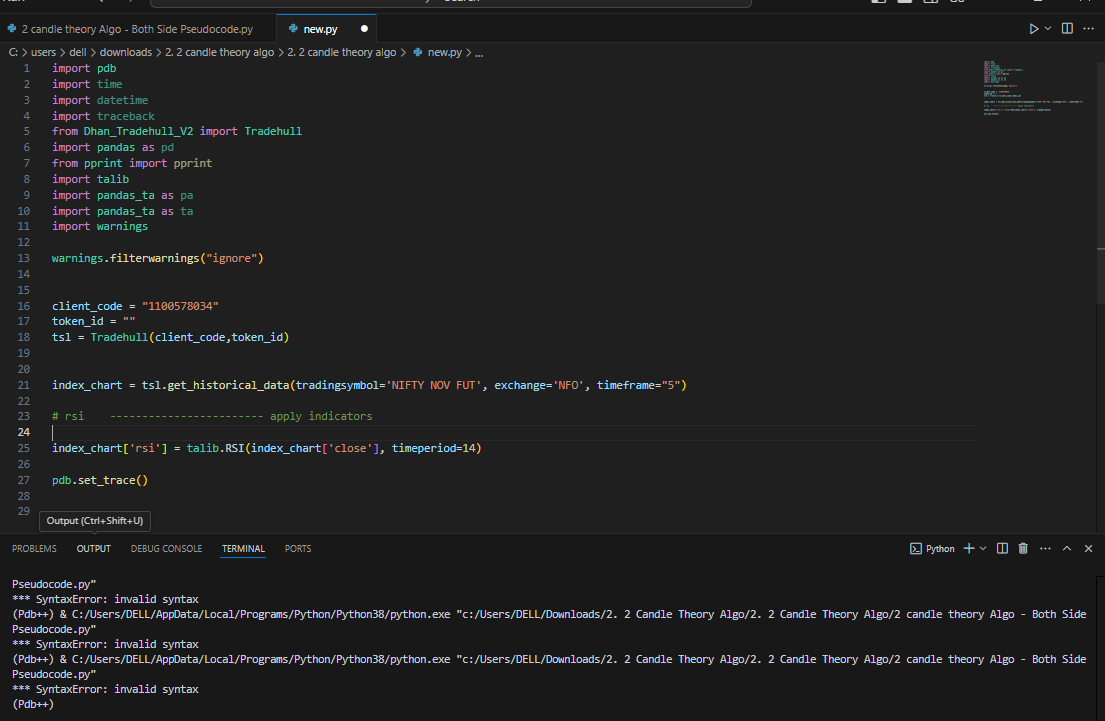Open terminal panel ellipsis menu
1105x721 pixels.
tap(1045, 548)
